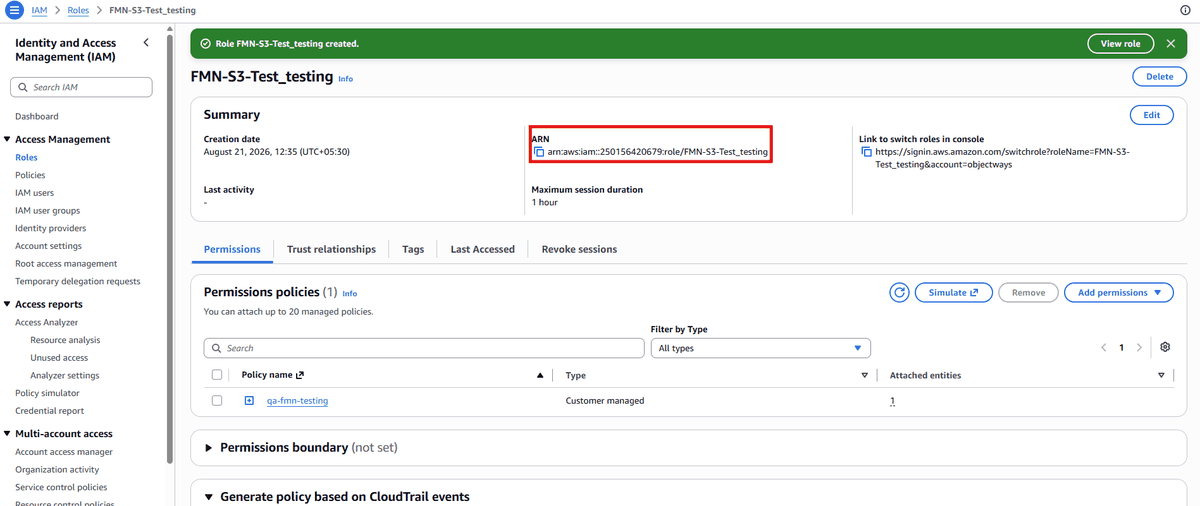Open Credential report in the sidebar
This screenshot has width=1200, height=506.
49,411
